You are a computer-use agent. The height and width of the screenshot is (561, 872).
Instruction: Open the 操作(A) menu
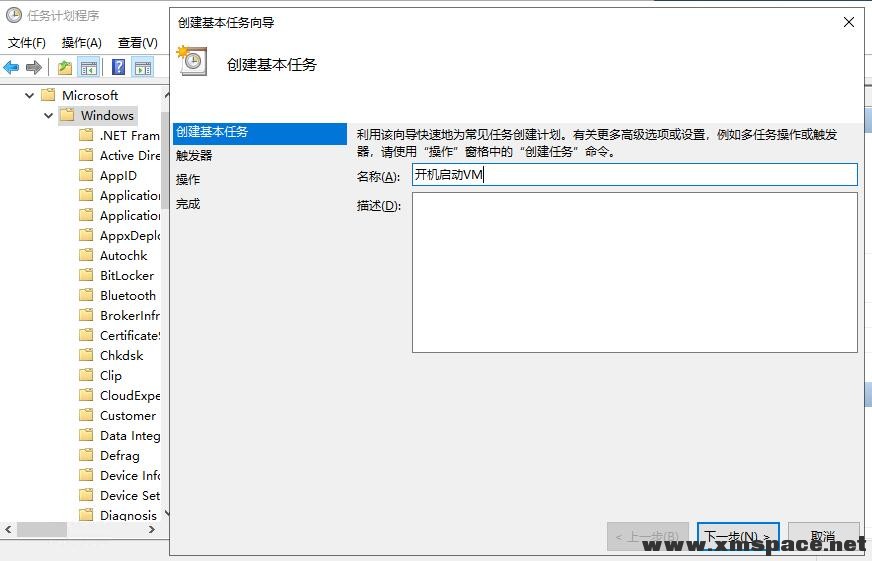pos(81,42)
